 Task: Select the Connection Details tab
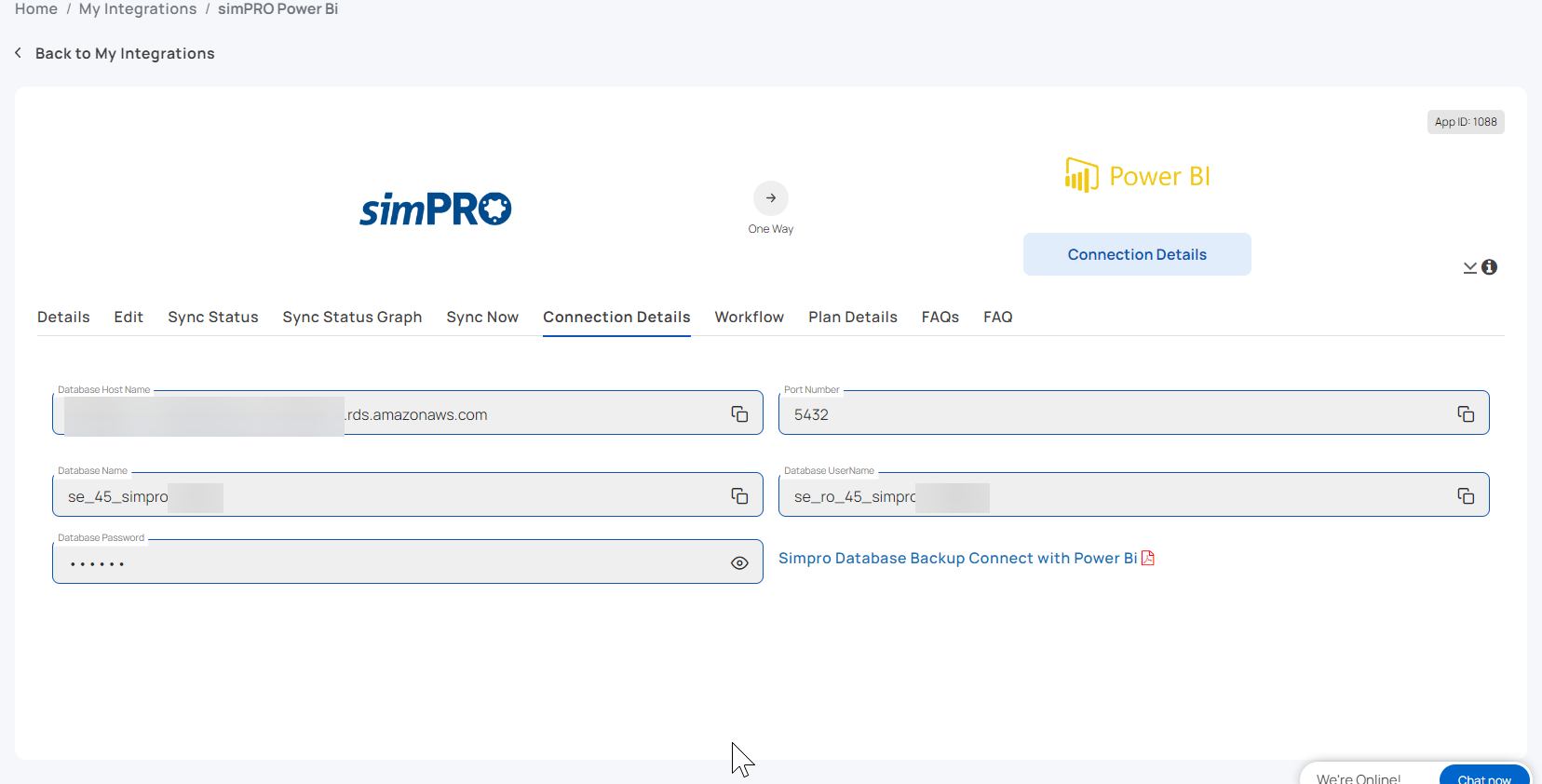click(616, 317)
